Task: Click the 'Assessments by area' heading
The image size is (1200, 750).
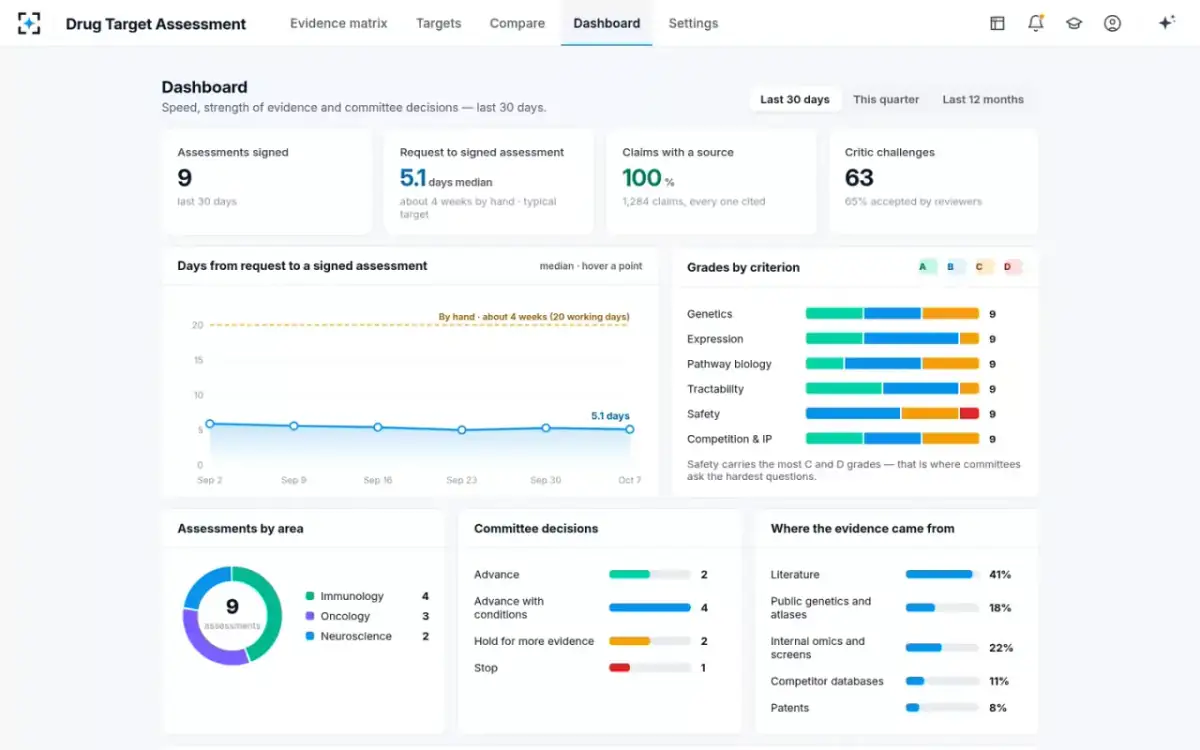Action: [240, 528]
